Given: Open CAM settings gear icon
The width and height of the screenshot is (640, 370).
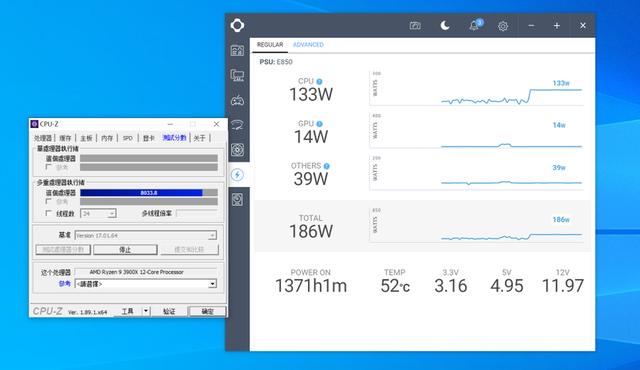Looking at the screenshot, I should pyautogui.click(x=503, y=26).
